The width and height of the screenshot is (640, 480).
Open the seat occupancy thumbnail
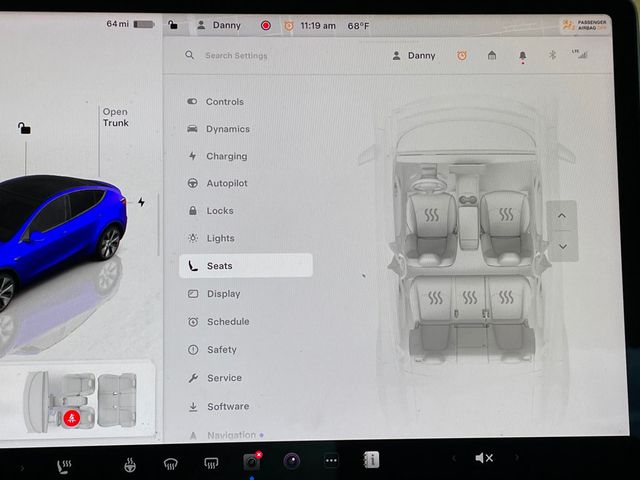[80, 402]
